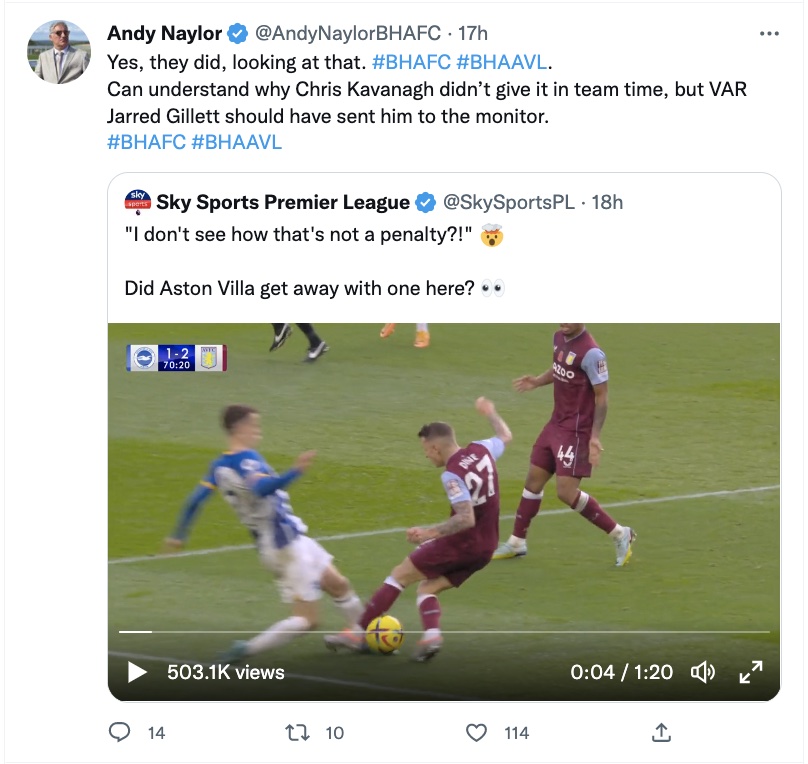Open the #BHAAVL hashtag on the last line
Image resolution: width=808 pixels, height=764 pixels.
pyautogui.click(x=237, y=142)
